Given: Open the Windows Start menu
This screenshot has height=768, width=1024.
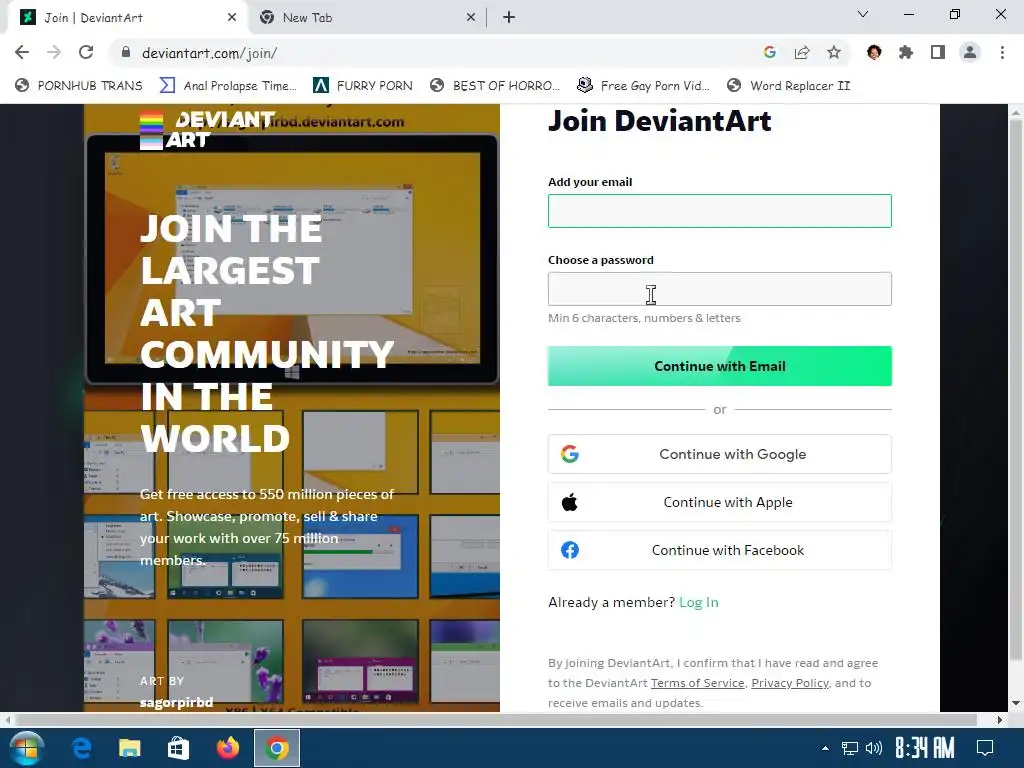Looking at the screenshot, I should pos(26,748).
